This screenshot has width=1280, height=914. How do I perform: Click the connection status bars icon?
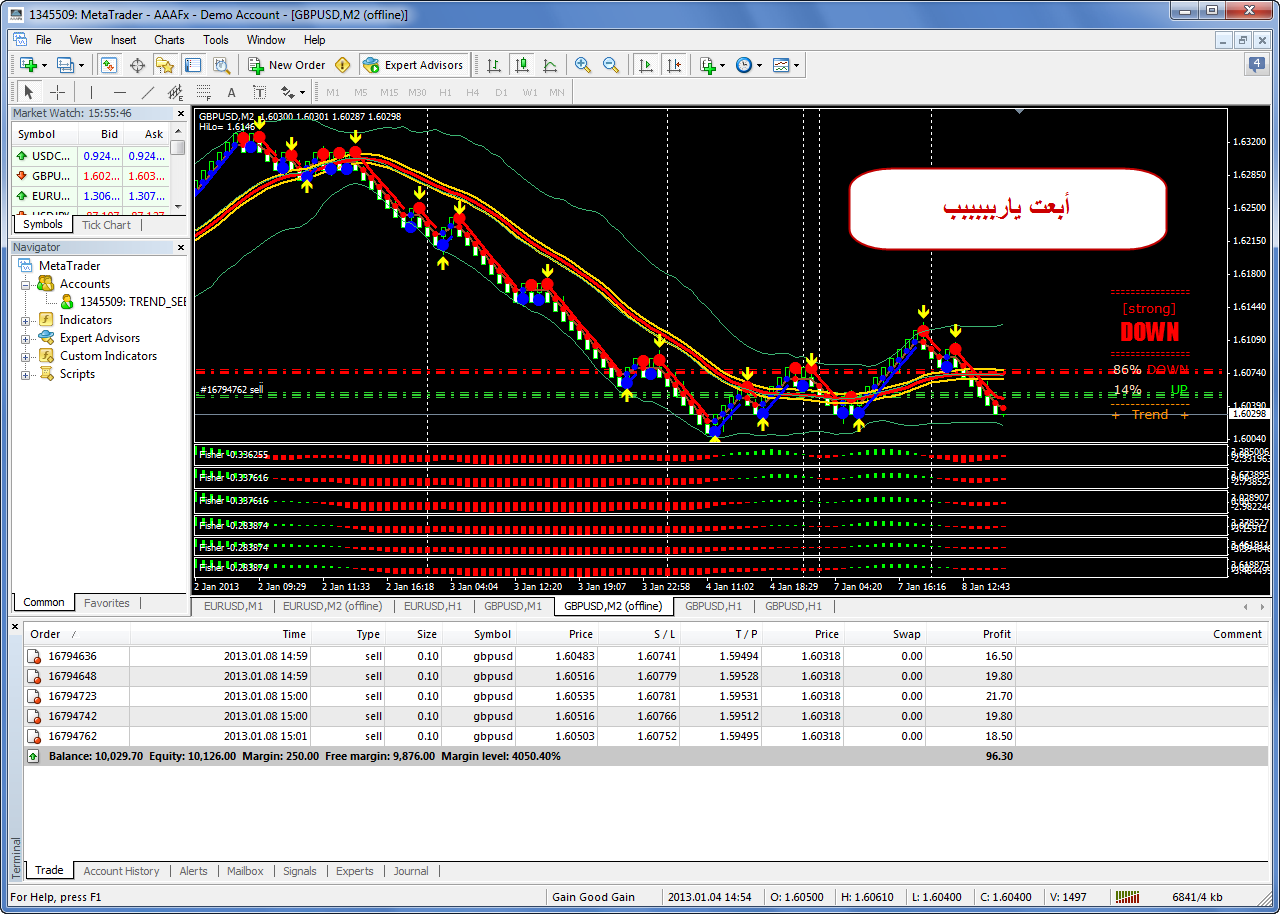1127,897
